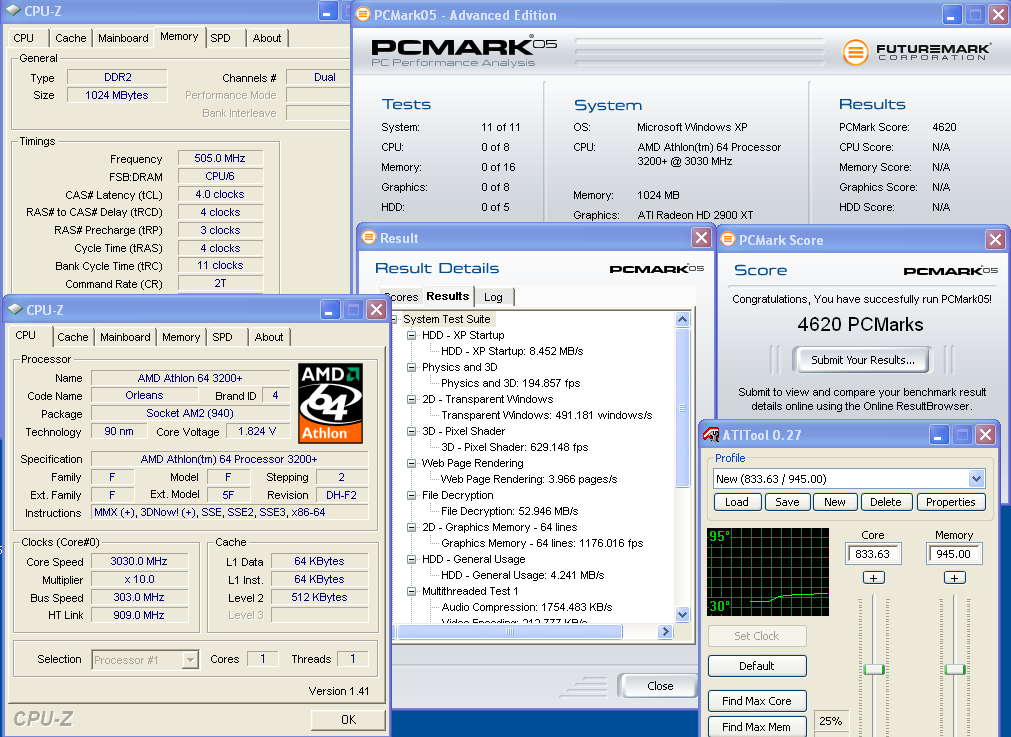1011x737 pixels.
Task: Collapse the Physics and 3D tree node
Action: pos(411,368)
